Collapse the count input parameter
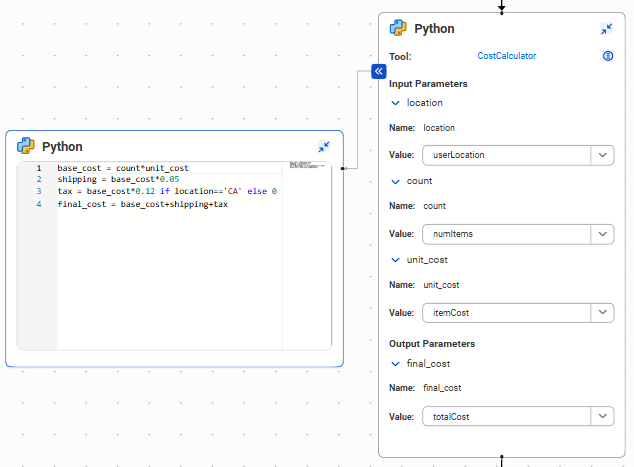This screenshot has width=634, height=467. click(x=395, y=182)
